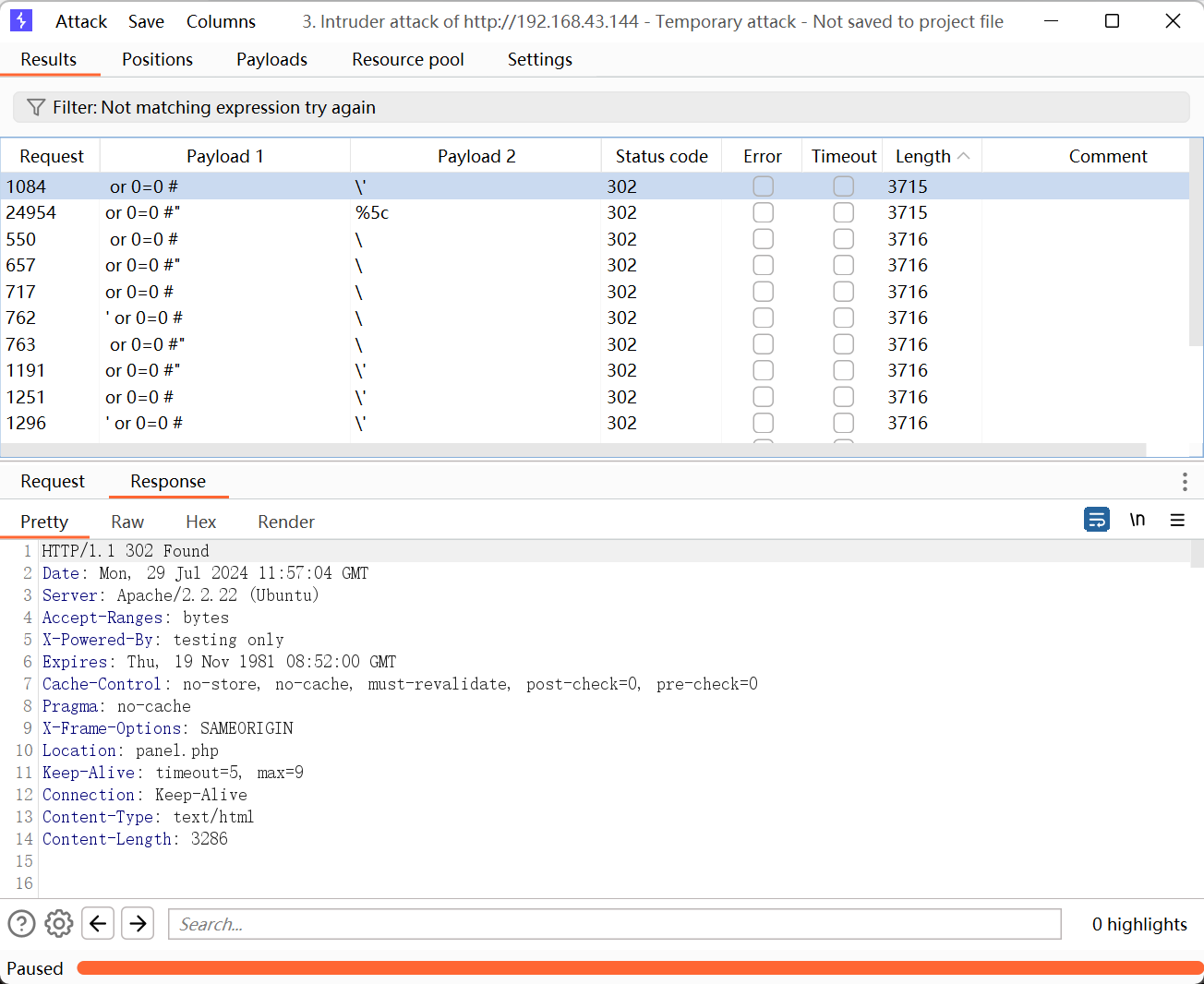Open search settings gear icon
This screenshot has width=1204, height=984.
click(x=59, y=923)
